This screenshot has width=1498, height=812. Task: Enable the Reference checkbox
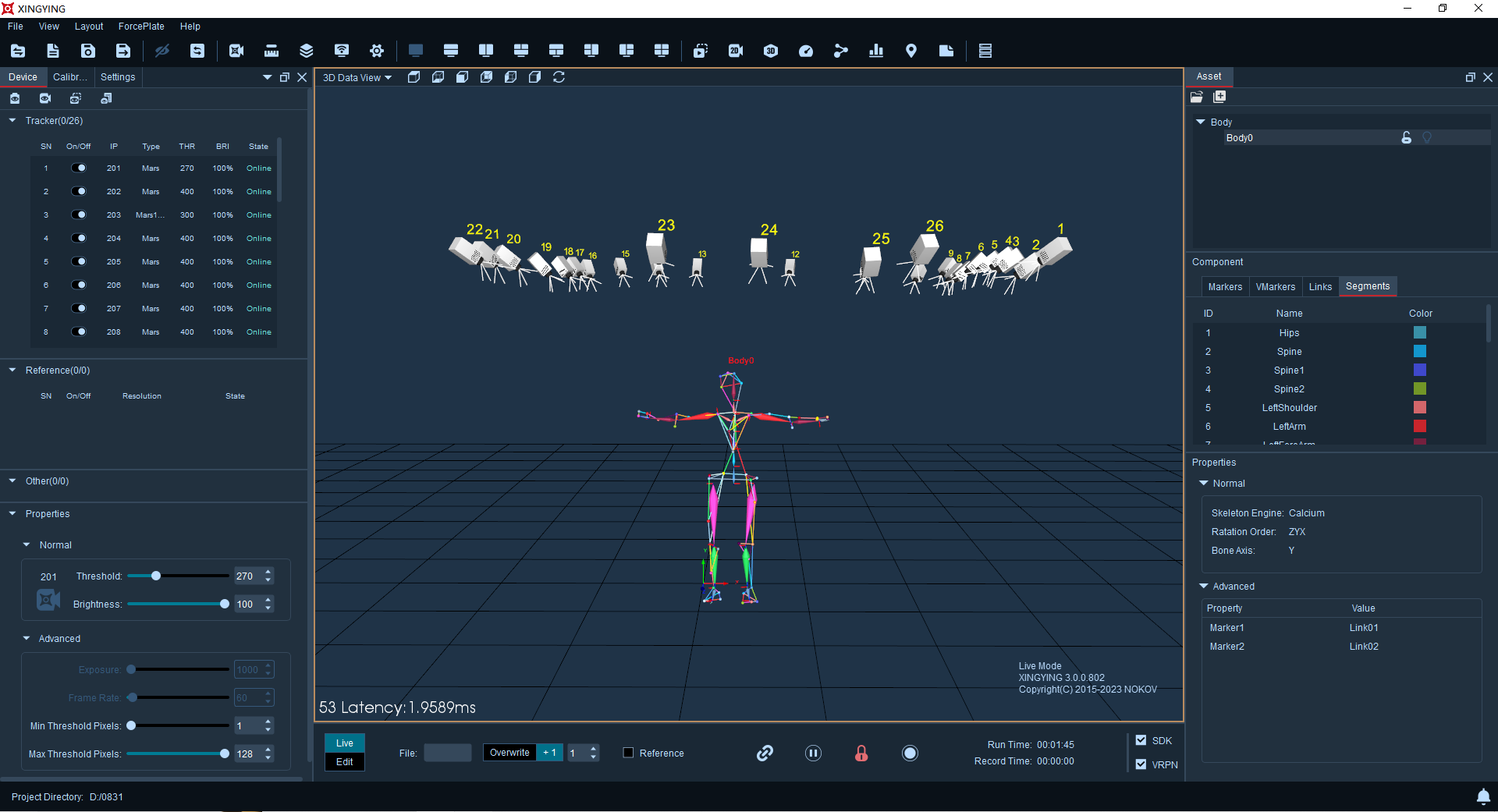628,753
